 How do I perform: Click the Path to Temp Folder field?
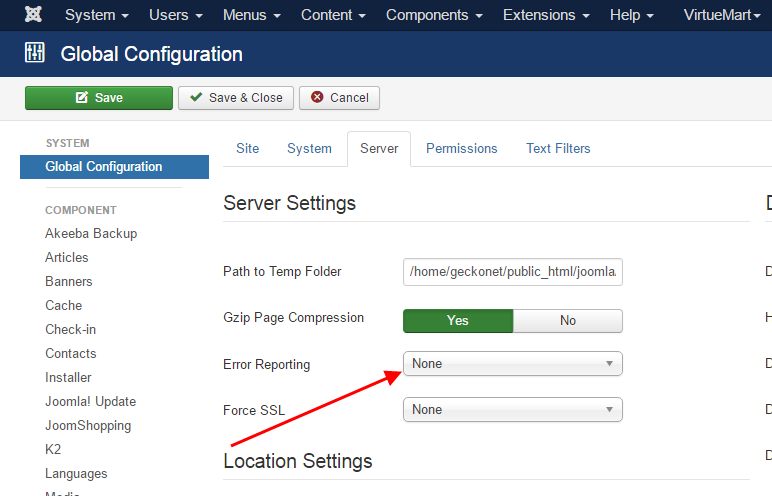(x=512, y=272)
